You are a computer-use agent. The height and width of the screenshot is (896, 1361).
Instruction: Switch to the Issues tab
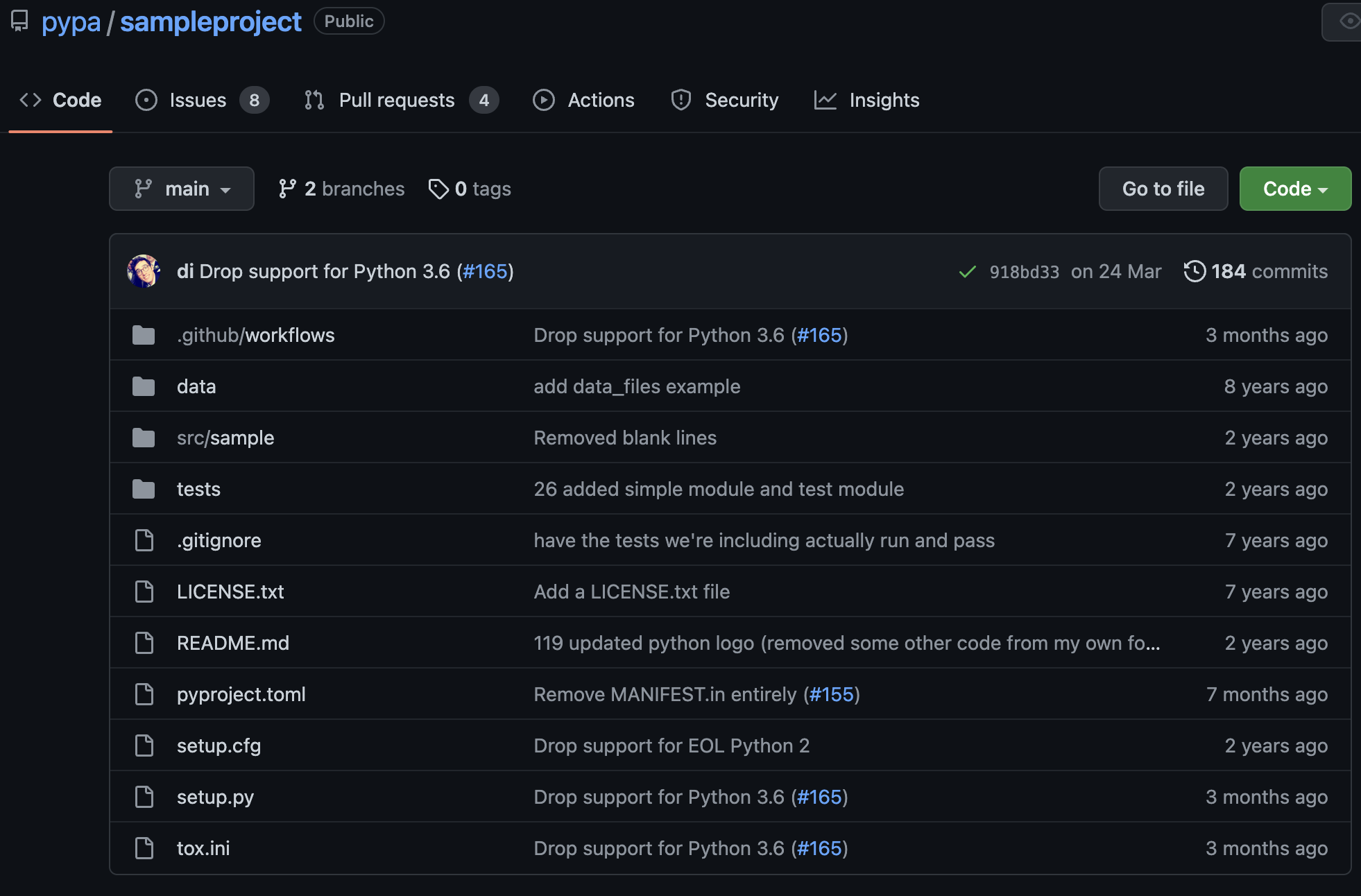coord(198,100)
